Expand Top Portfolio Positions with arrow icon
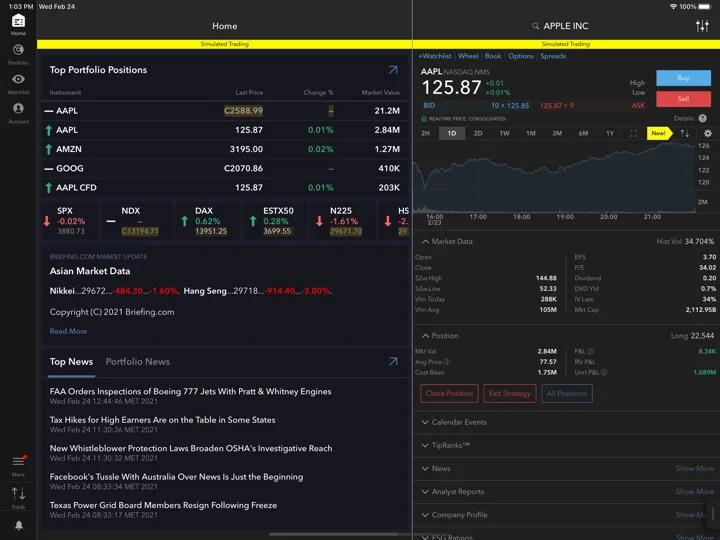720x540 pixels. point(393,70)
